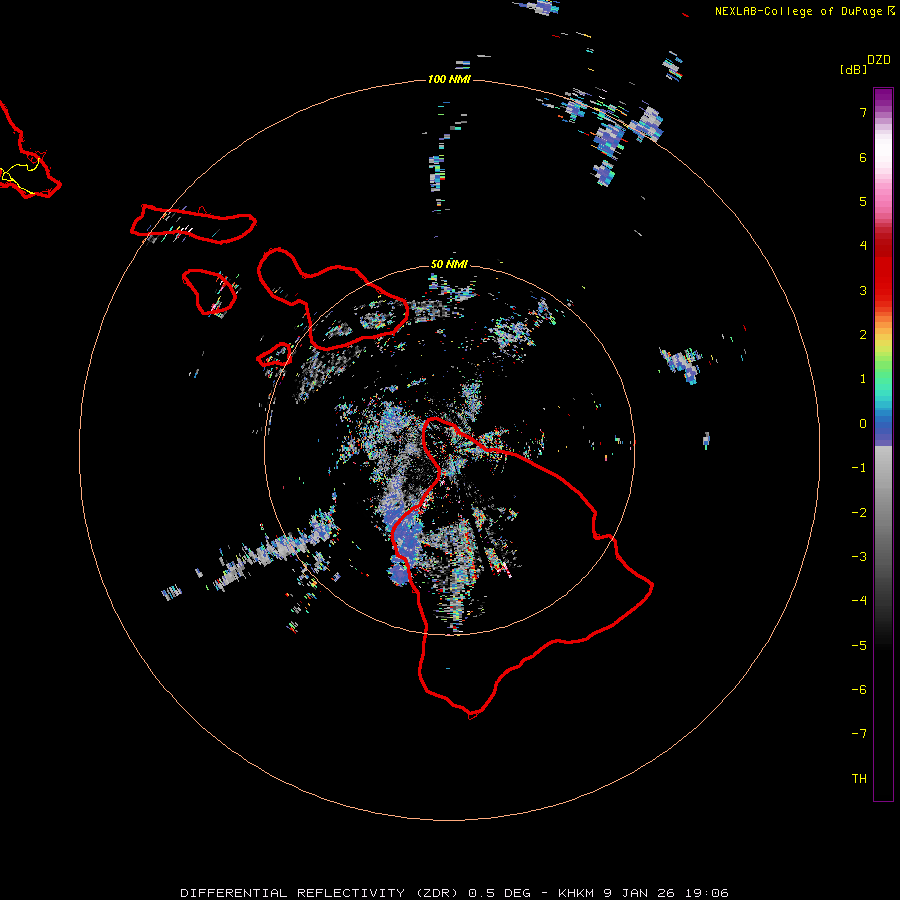Click the [dB] unit label
Screen dimensions: 900x900
[x=854, y=69]
